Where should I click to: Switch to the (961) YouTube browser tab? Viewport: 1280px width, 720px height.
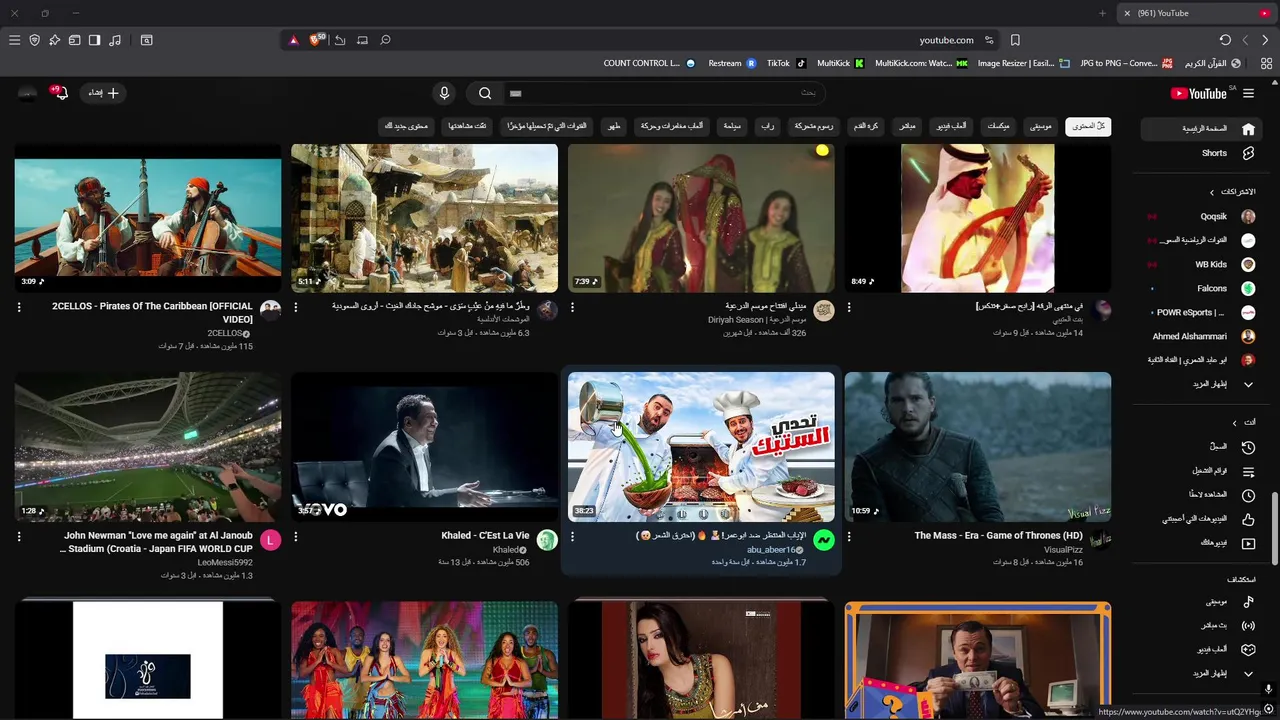1195,13
